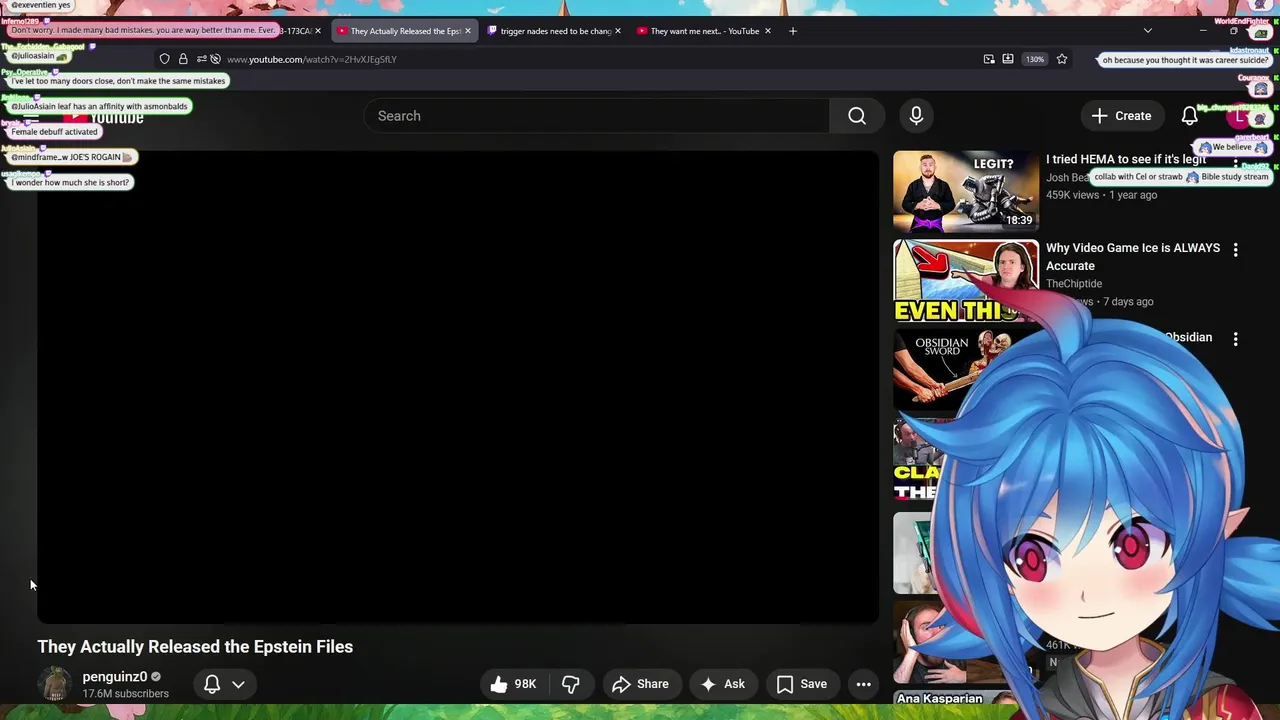Viewport: 1280px width, 720px height.
Task: Open 'EVEN THIS' video game ice thumbnail
Action: (966, 281)
